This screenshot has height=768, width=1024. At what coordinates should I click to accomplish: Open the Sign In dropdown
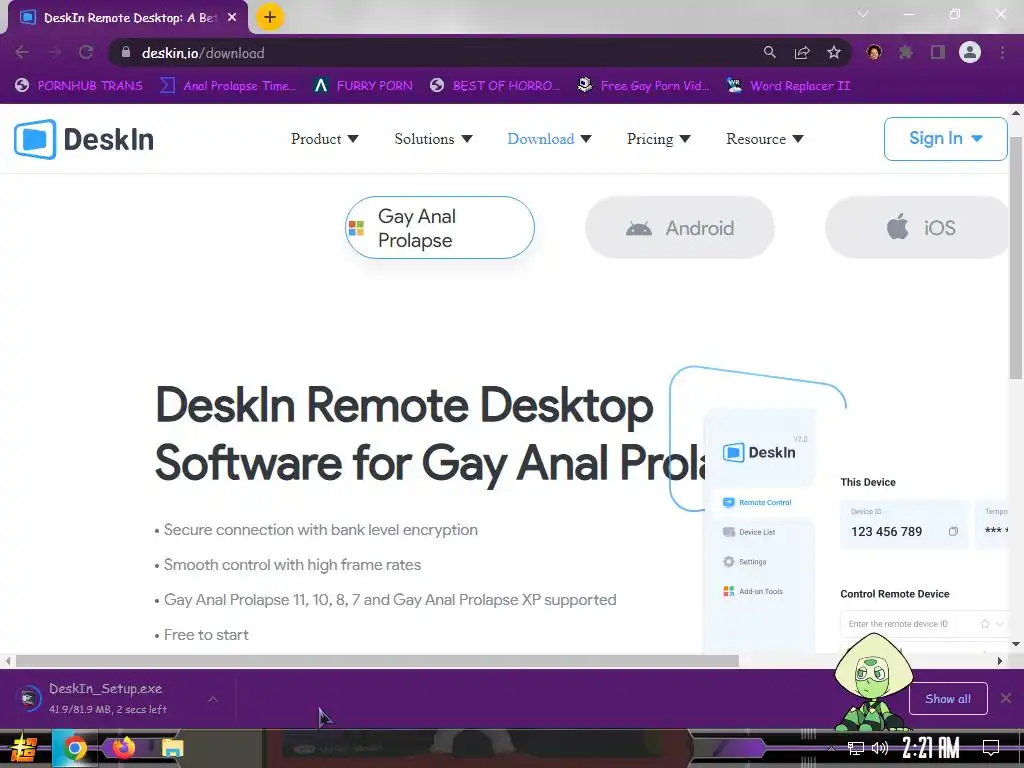(946, 138)
